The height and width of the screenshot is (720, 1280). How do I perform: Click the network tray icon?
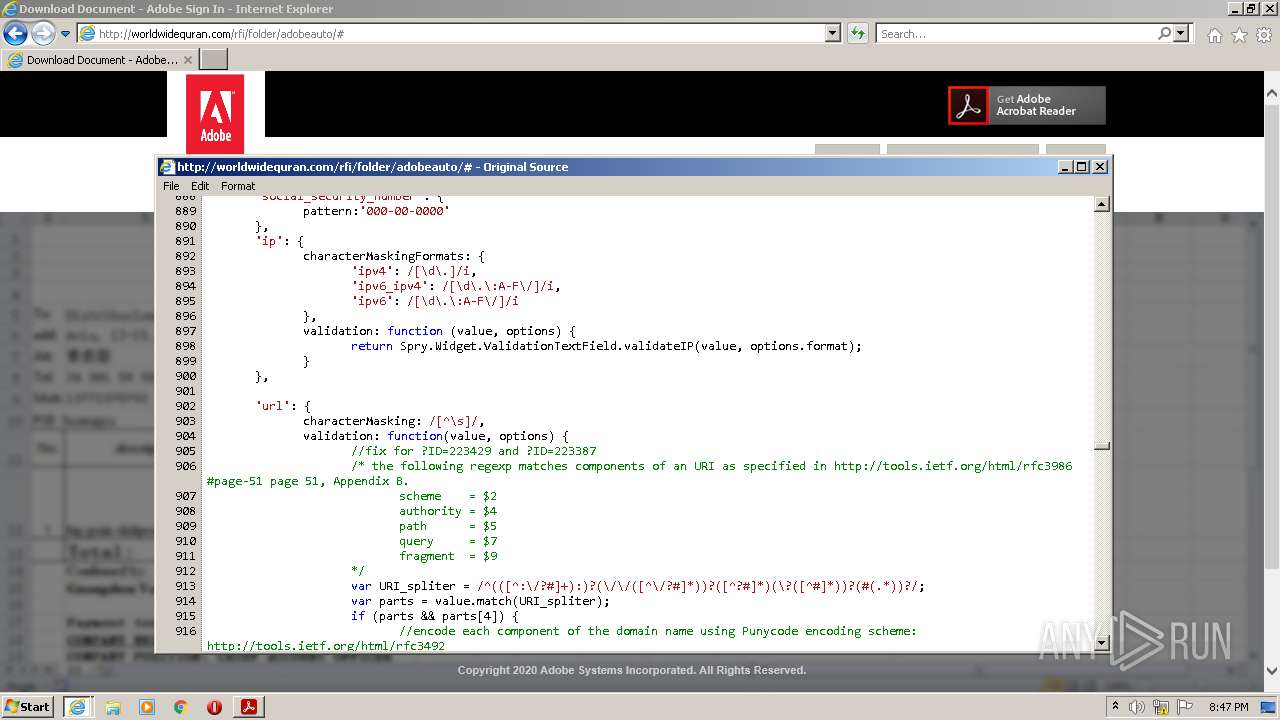pyautogui.click(x=1161, y=707)
